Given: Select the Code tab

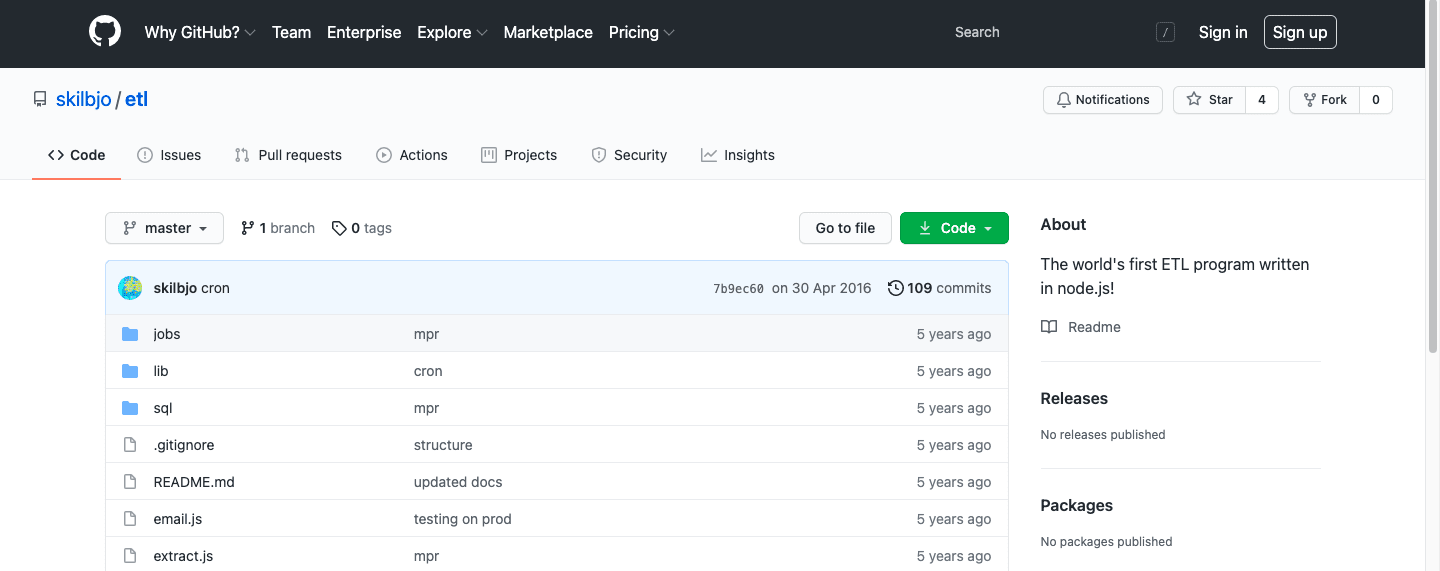Looking at the screenshot, I should pos(77,155).
